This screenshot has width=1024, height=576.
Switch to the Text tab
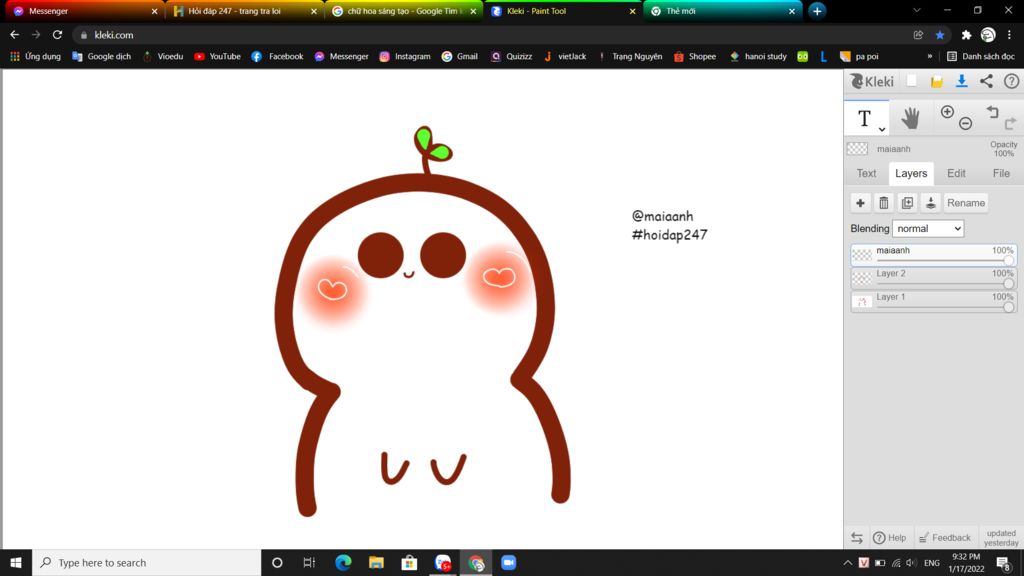pos(866,173)
